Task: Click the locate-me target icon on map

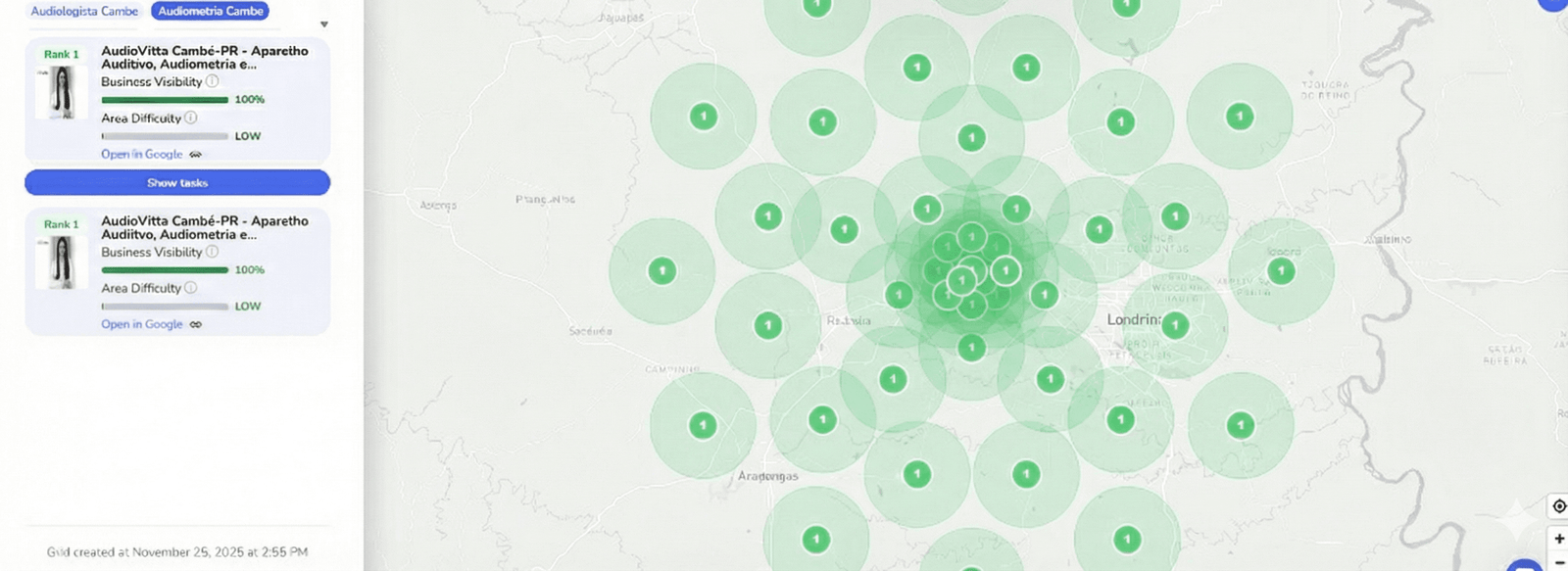Action: pos(1558,506)
